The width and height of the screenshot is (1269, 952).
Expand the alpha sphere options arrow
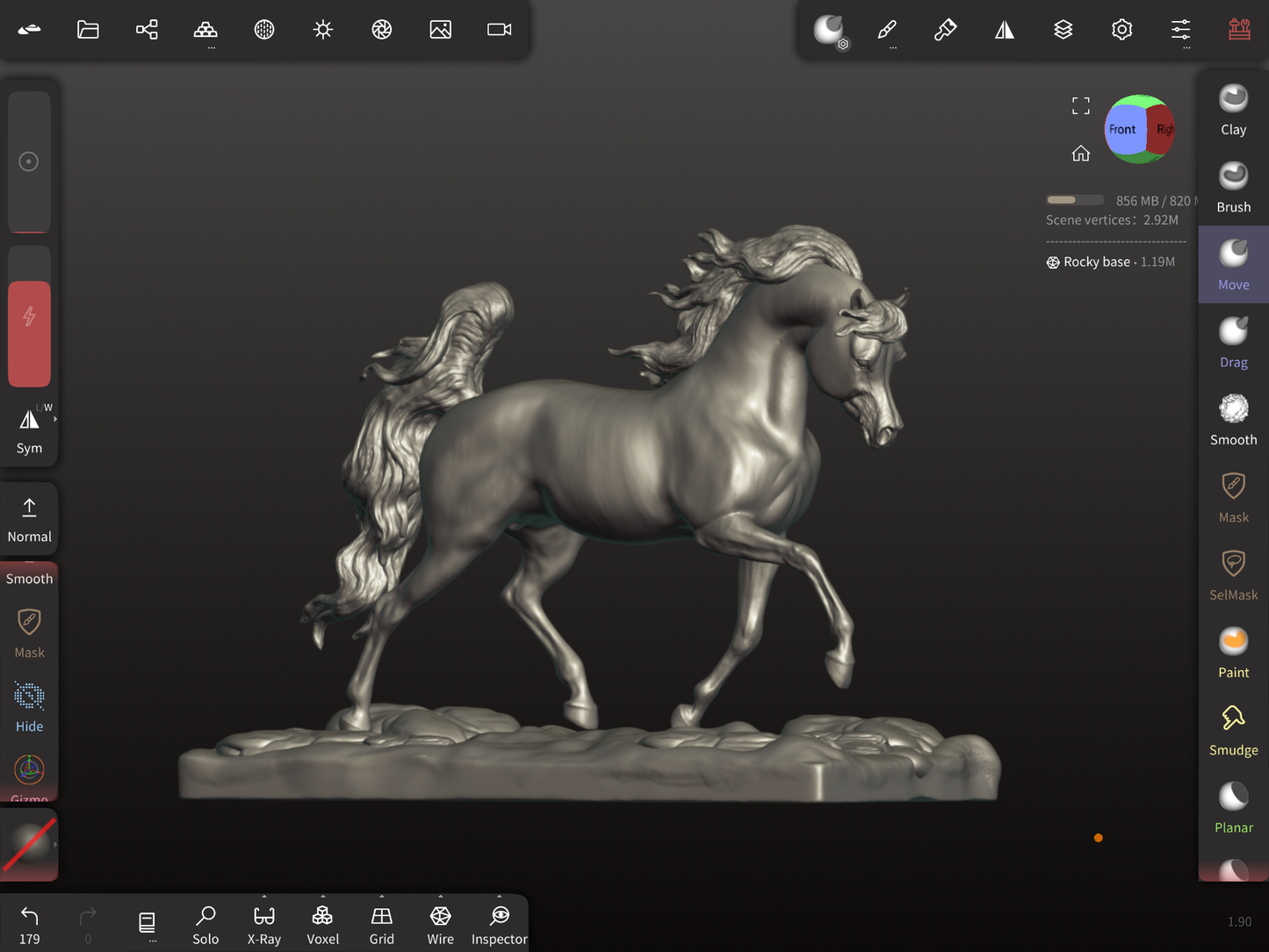coord(55,845)
